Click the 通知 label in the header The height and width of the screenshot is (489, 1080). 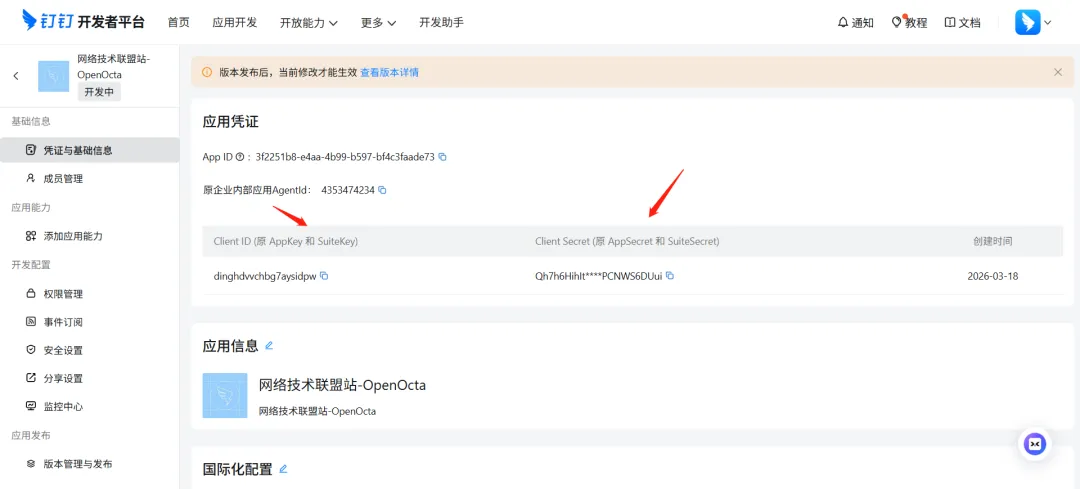click(x=863, y=23)
